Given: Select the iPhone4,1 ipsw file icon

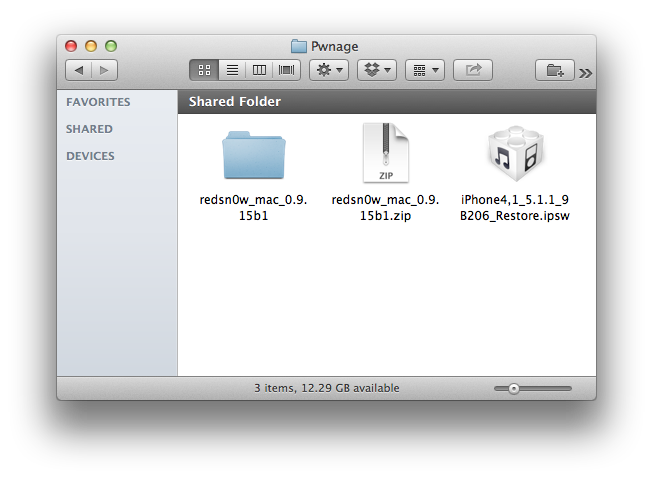Looking at the screenshot, I should coord(516,153).
